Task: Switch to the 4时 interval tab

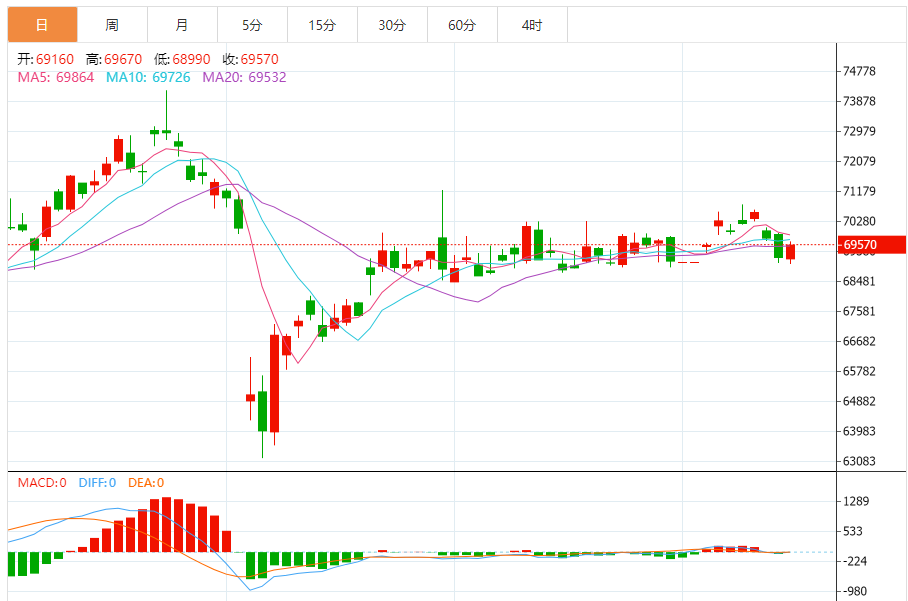Action: click(x=533, y=25)
